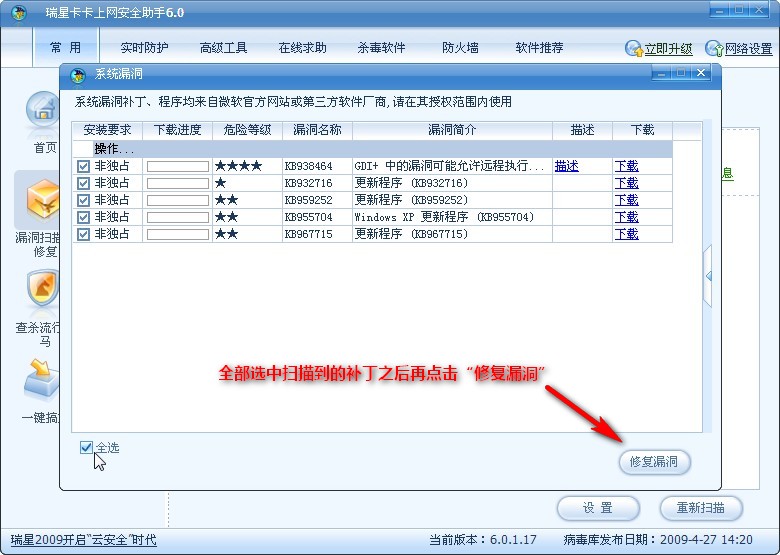Select the 操作... group row
The image size is (780, 555).
[x=373, y=149]
